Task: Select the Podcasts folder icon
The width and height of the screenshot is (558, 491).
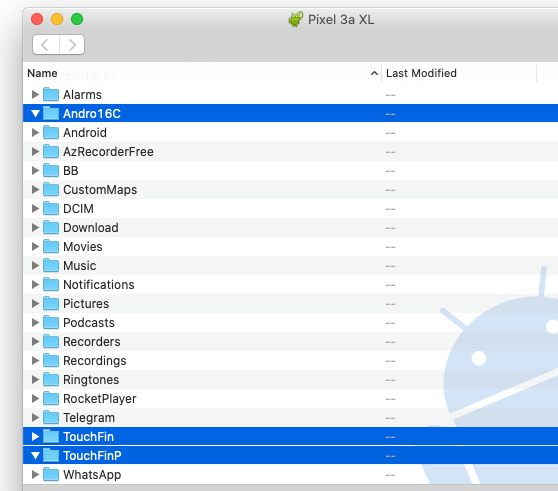Action: 51,322
